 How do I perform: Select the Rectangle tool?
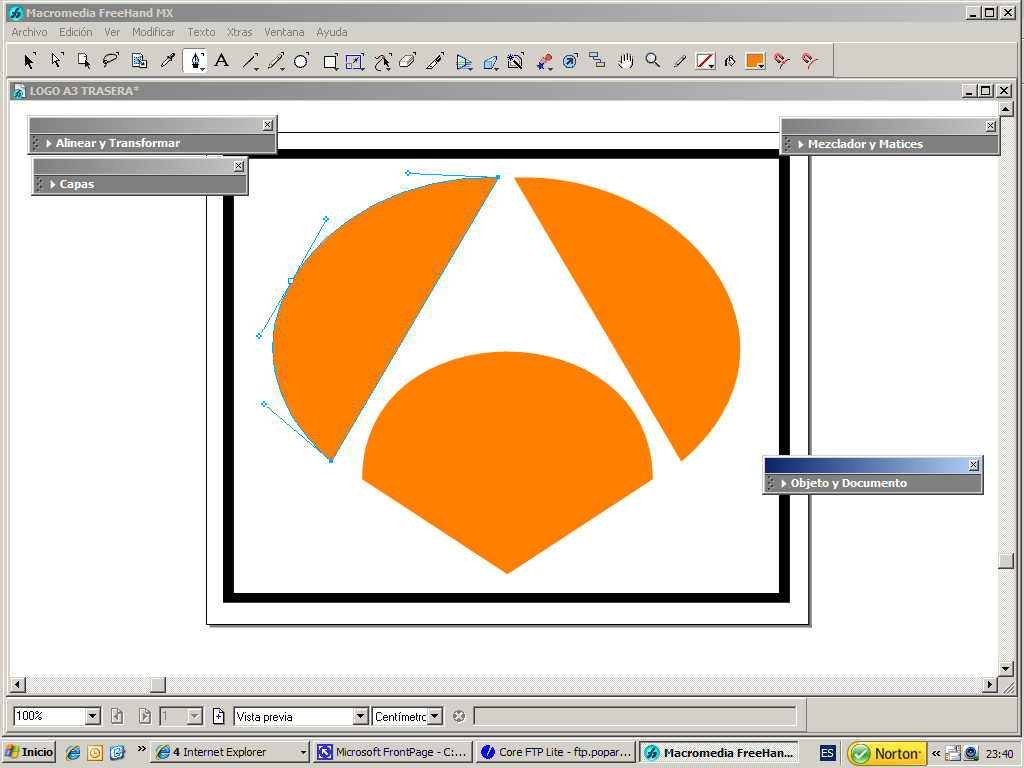[330, 61]
